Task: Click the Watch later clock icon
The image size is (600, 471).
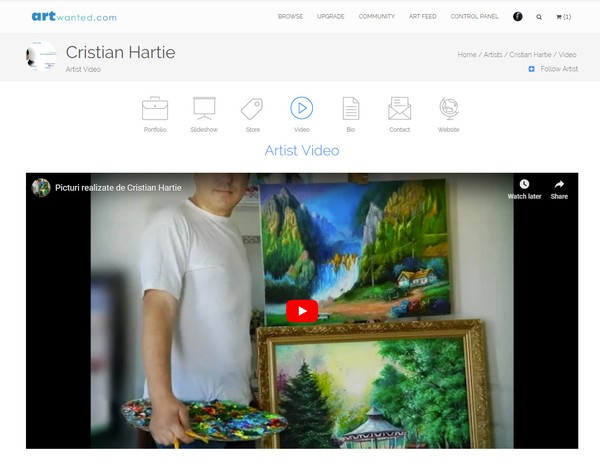Action: point(524,184)
